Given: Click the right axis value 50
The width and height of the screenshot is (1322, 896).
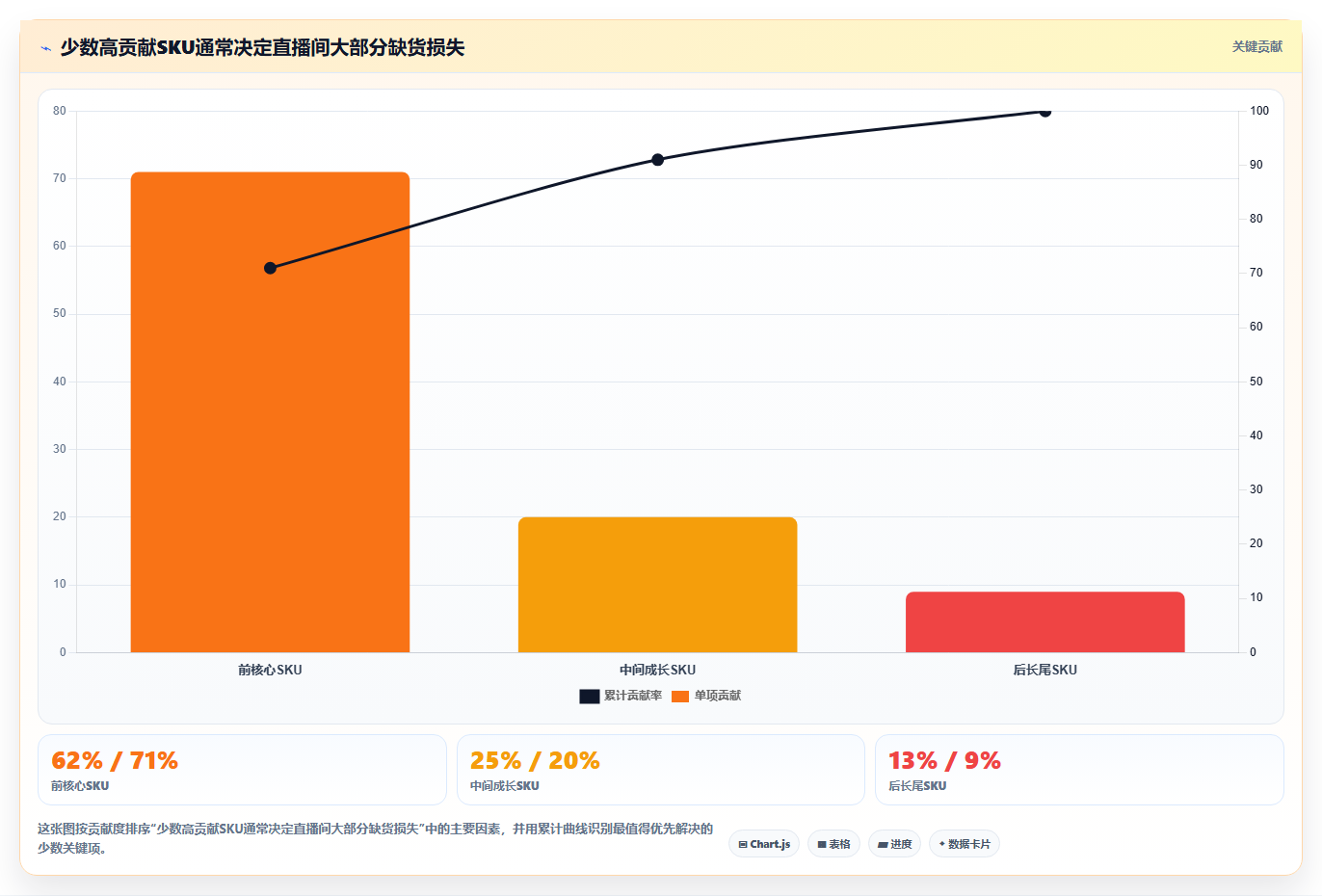Looking at the screenshot, I should 1256,382.
